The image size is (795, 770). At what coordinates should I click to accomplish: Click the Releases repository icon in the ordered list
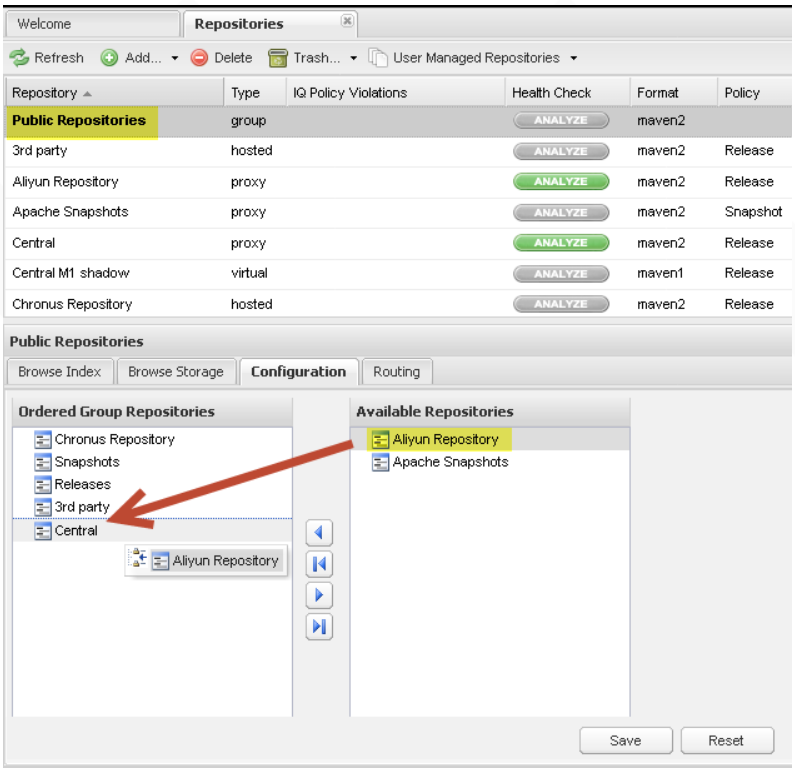coord(43,485)
